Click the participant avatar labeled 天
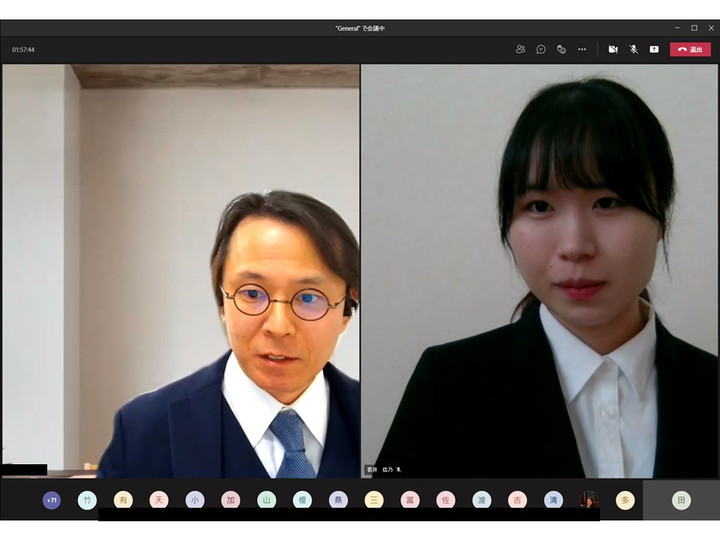720x540 pixels. click(x=159, y=500)
